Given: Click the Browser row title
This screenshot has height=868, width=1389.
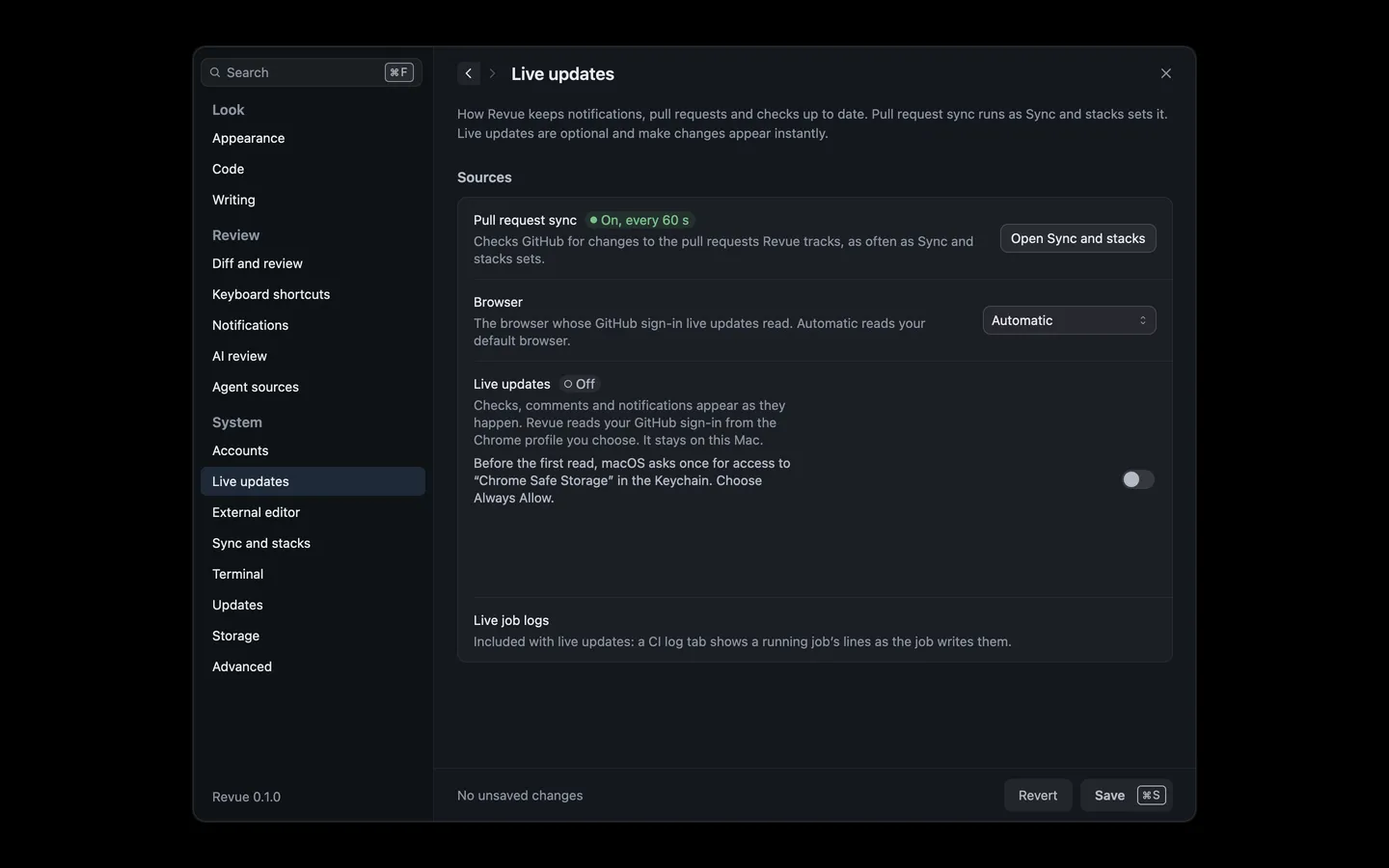Looking at the screenshot, I should click(498, 302).
